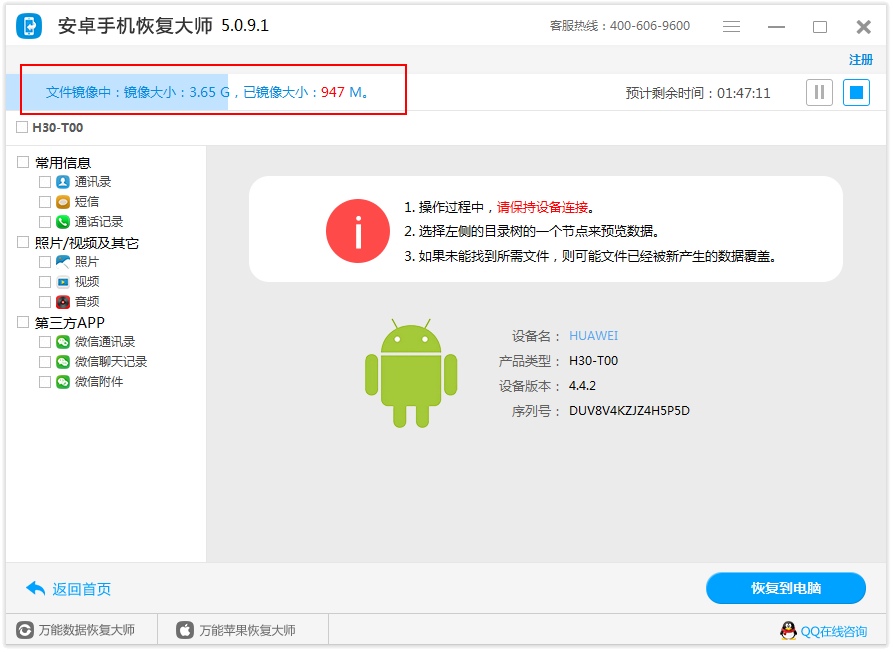This screenshot has width=893, height=652.
Task: Pause the file imaging process
Action: (819, 92)
